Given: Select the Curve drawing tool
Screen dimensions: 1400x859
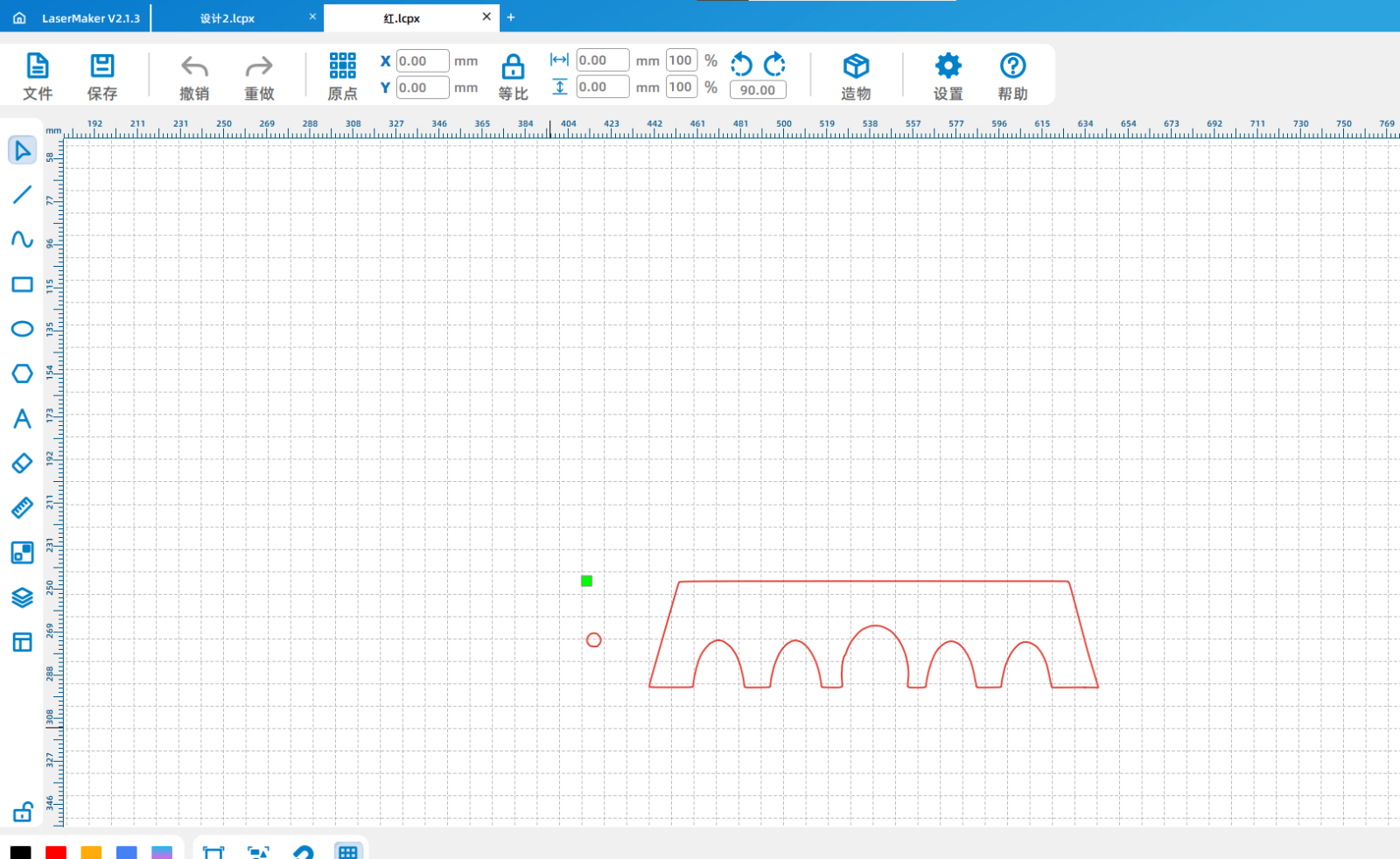Looking at the screenshot, I should 22,240.
